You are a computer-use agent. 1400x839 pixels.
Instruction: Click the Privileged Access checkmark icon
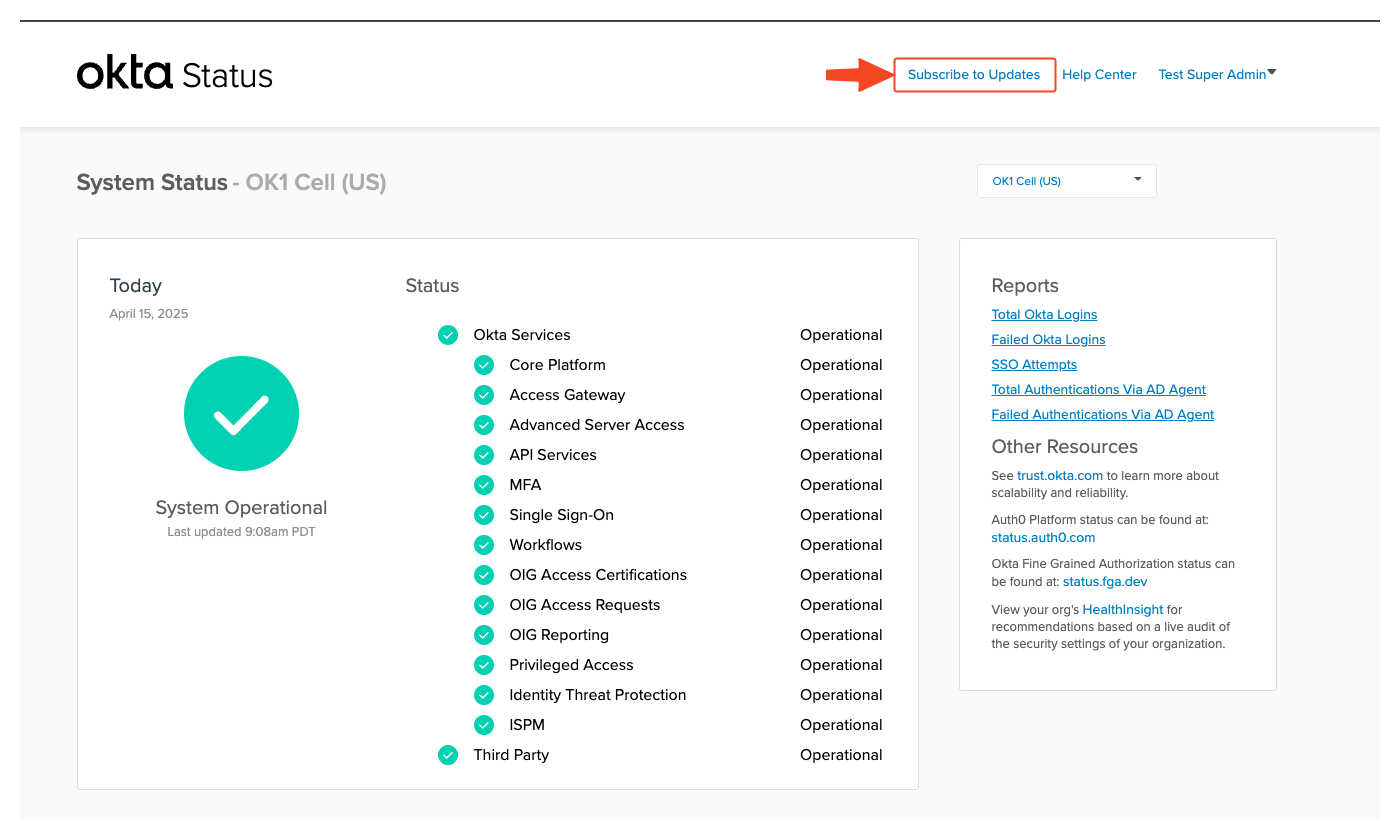tap(484, 665)
